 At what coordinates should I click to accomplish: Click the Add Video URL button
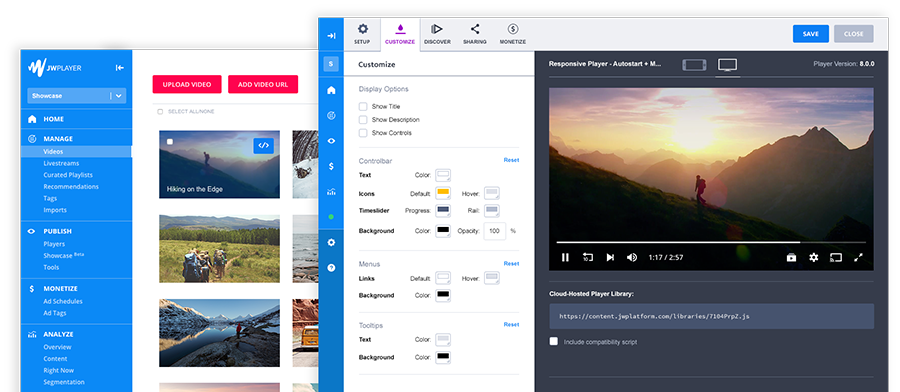pos(263,84)
